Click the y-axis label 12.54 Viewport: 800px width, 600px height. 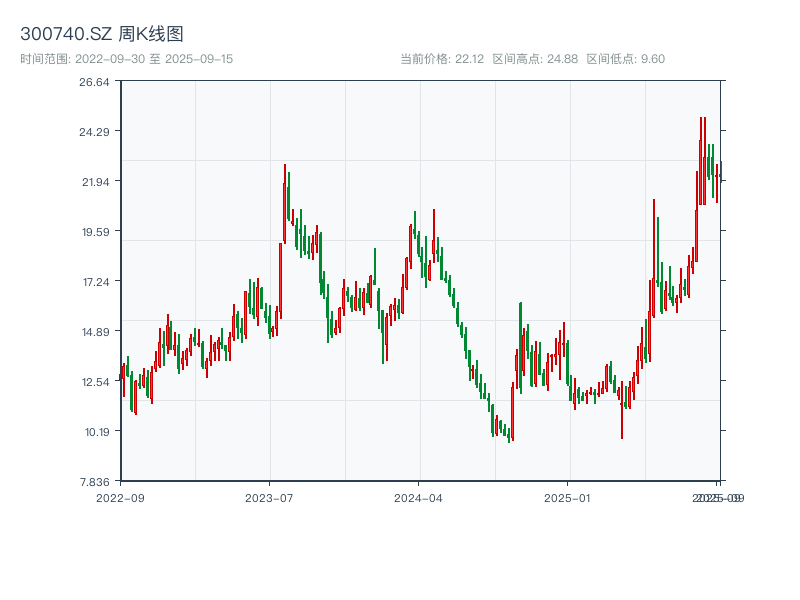pos(95,382)
